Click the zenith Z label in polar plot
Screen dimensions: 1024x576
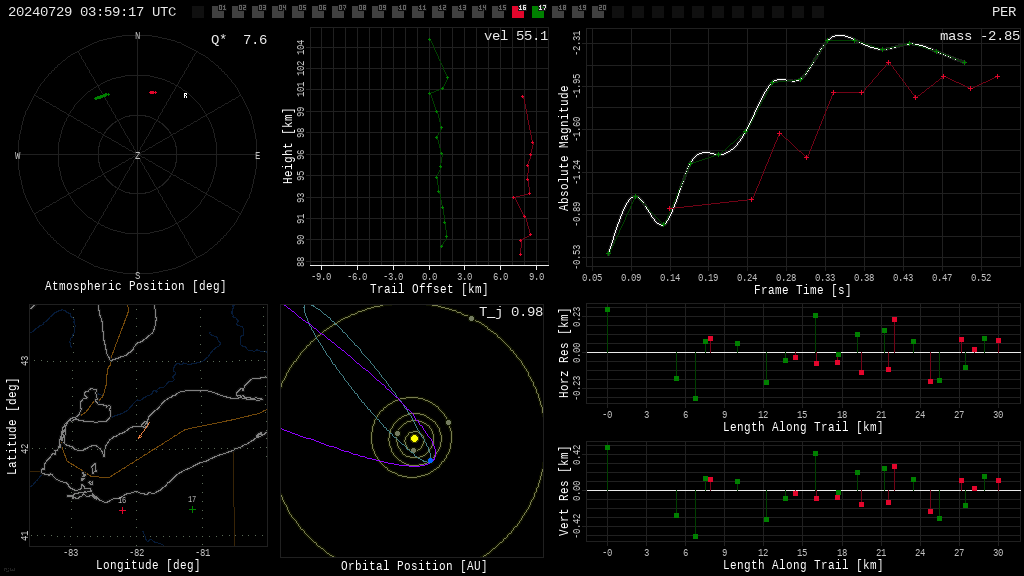137,155
